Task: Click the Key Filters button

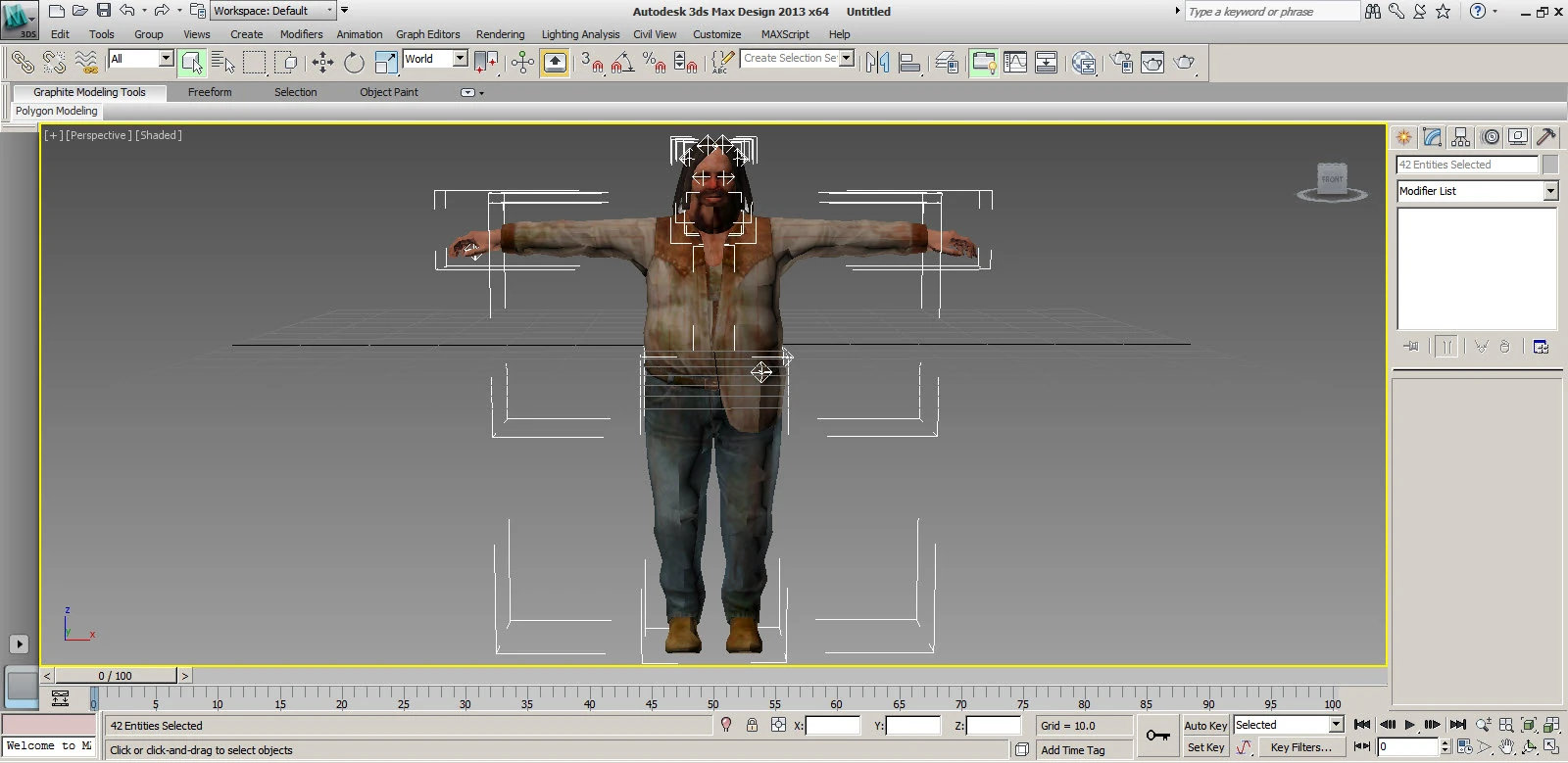Action: click(1300, 747)
